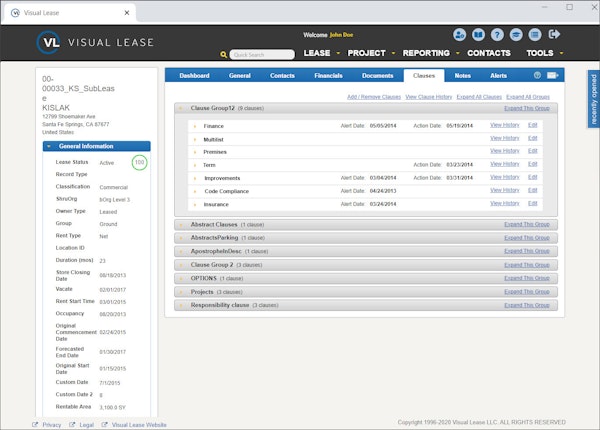Open the Visual Lease Website footer link
The height and width of the screenshot is (430, 600).
(139, 425)
